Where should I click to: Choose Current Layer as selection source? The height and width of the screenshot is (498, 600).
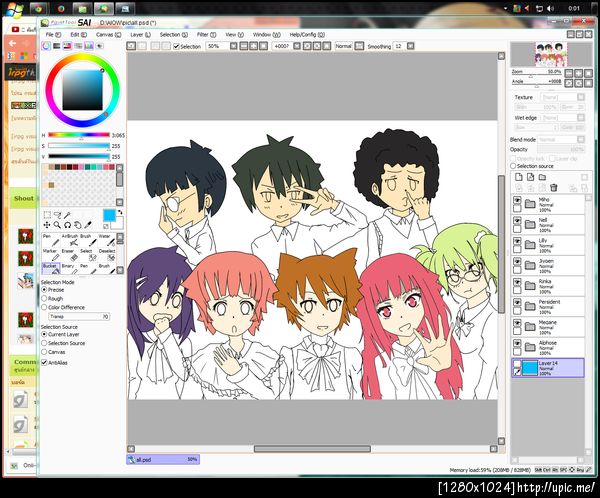44,334
